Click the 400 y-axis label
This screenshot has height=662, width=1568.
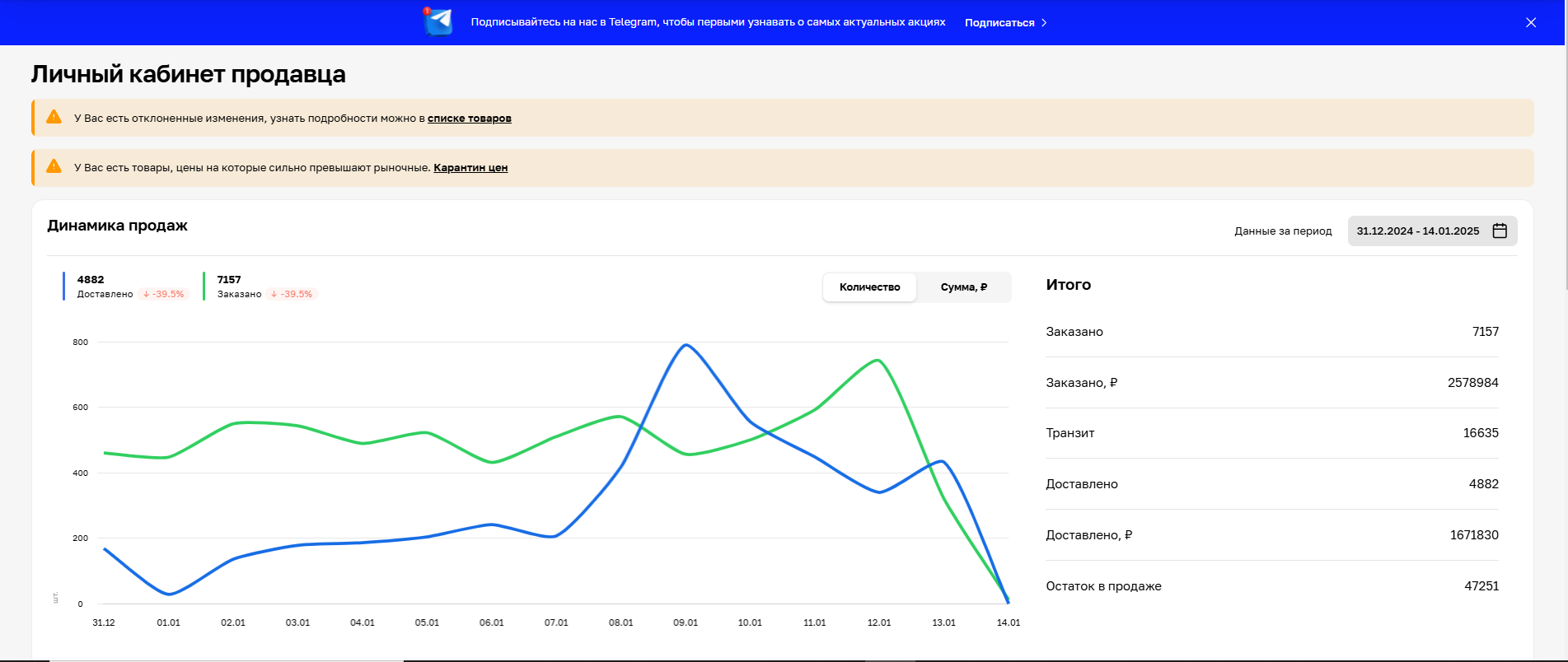80,473
